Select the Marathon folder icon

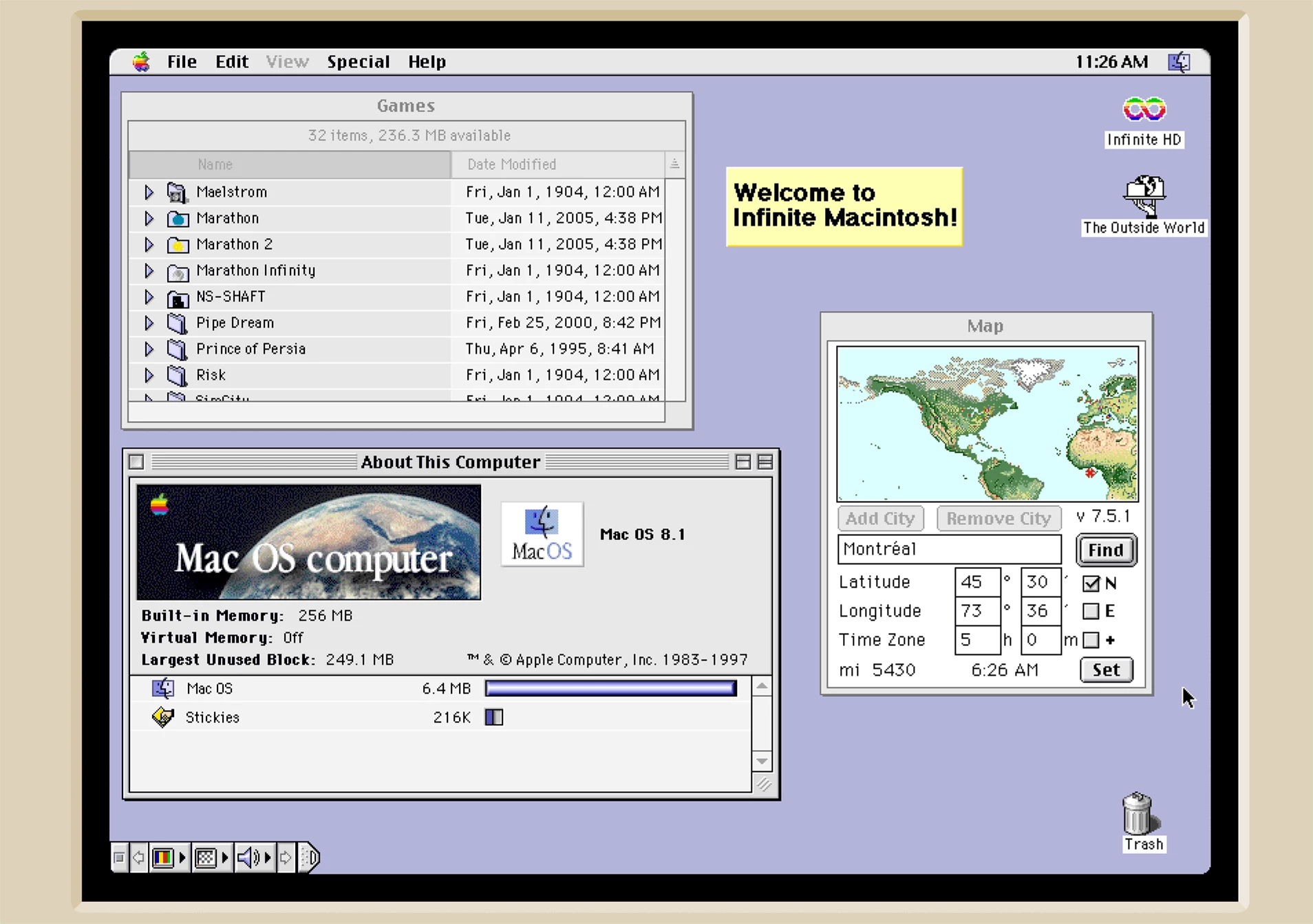[x=177, y=218]
